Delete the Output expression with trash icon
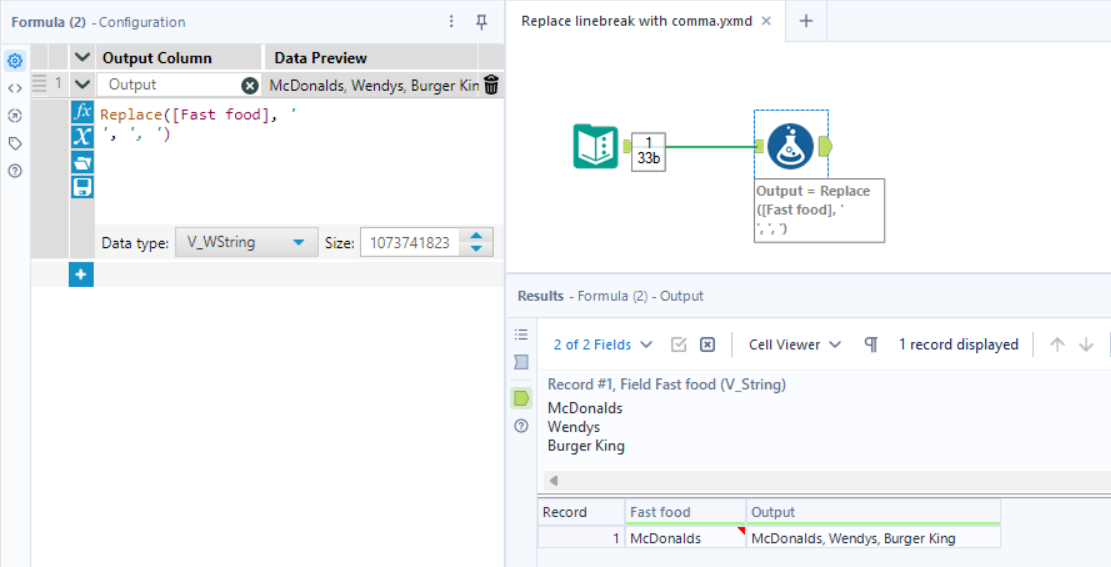Viewport: 1111px width, 567px height. (491, 85)
